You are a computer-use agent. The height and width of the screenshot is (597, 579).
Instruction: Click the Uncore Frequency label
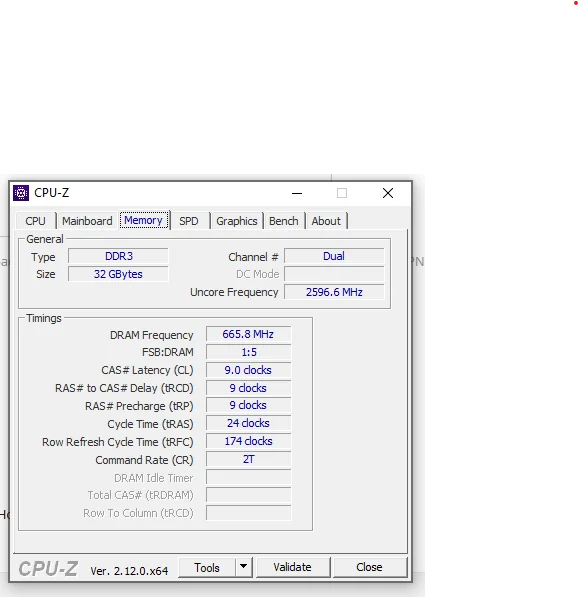click(234, 292)
